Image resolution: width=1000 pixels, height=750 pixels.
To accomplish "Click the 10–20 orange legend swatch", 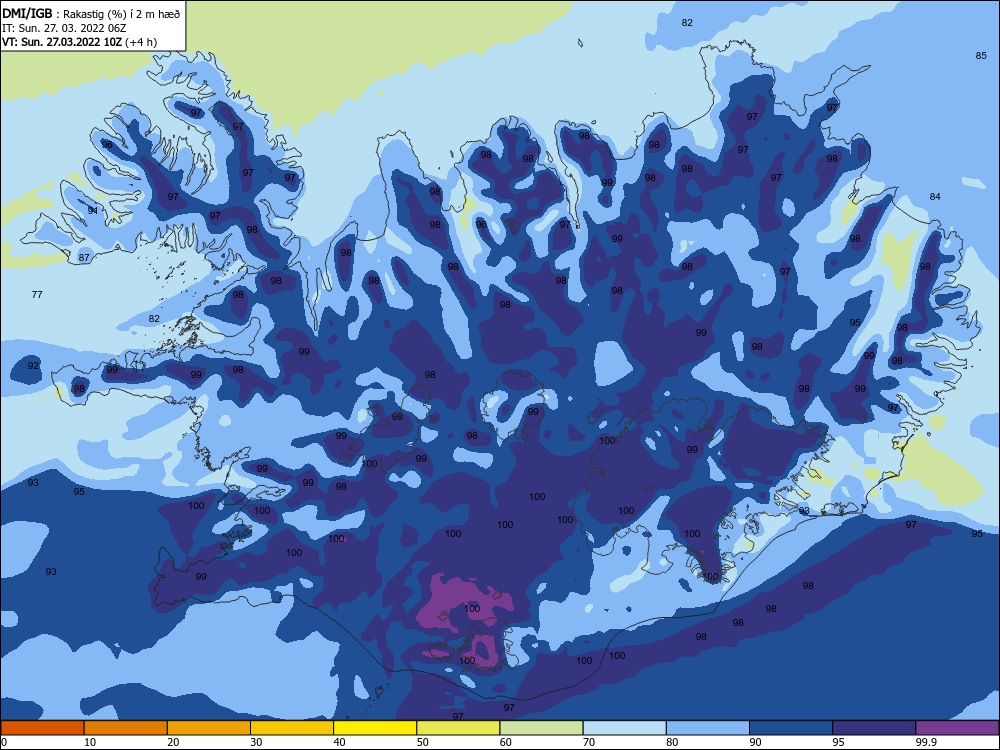I will coord(126,728).
